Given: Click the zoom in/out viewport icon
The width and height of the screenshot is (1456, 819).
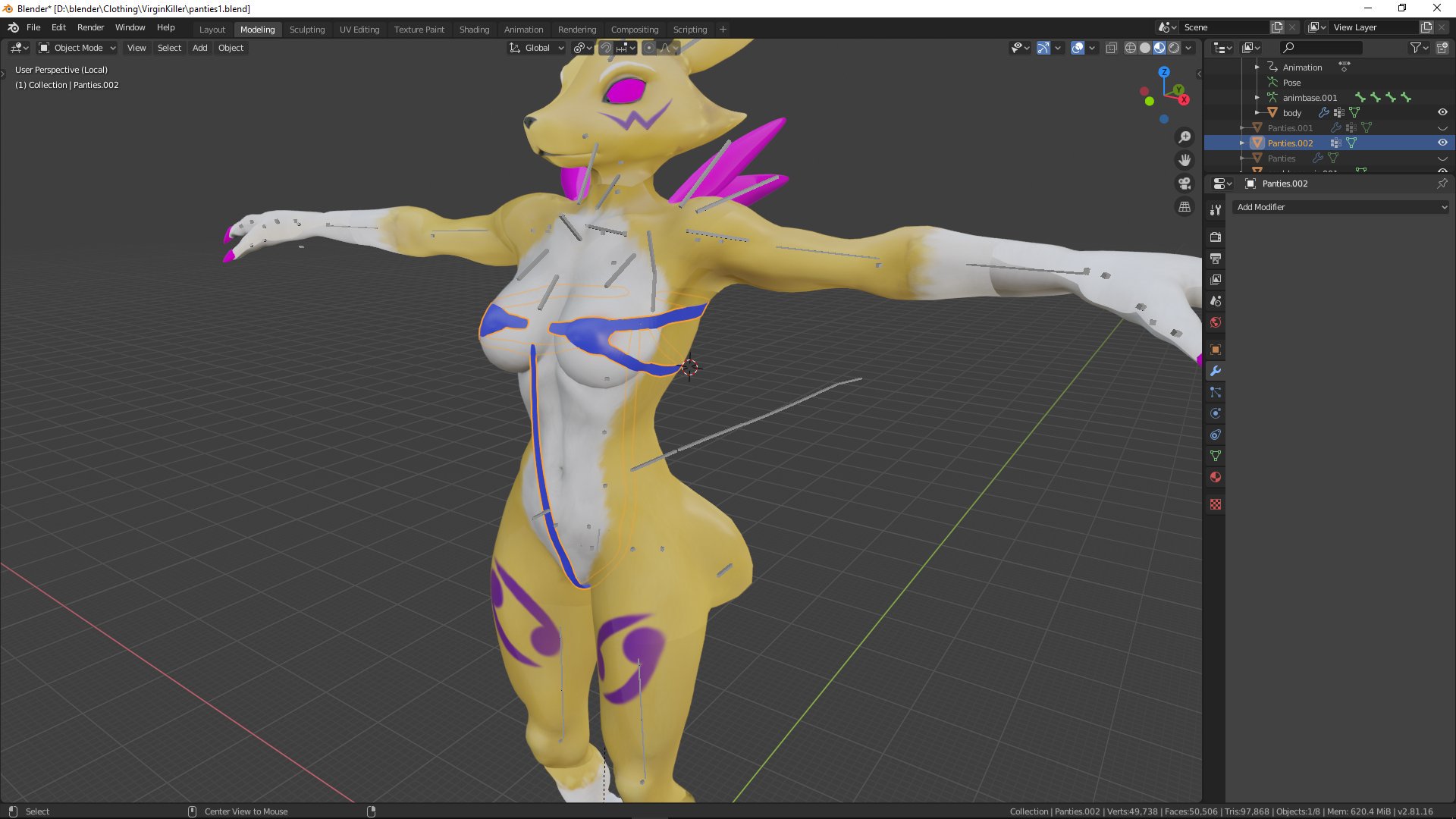Looking at the screenshot, I should click(x=1184, y=137).
